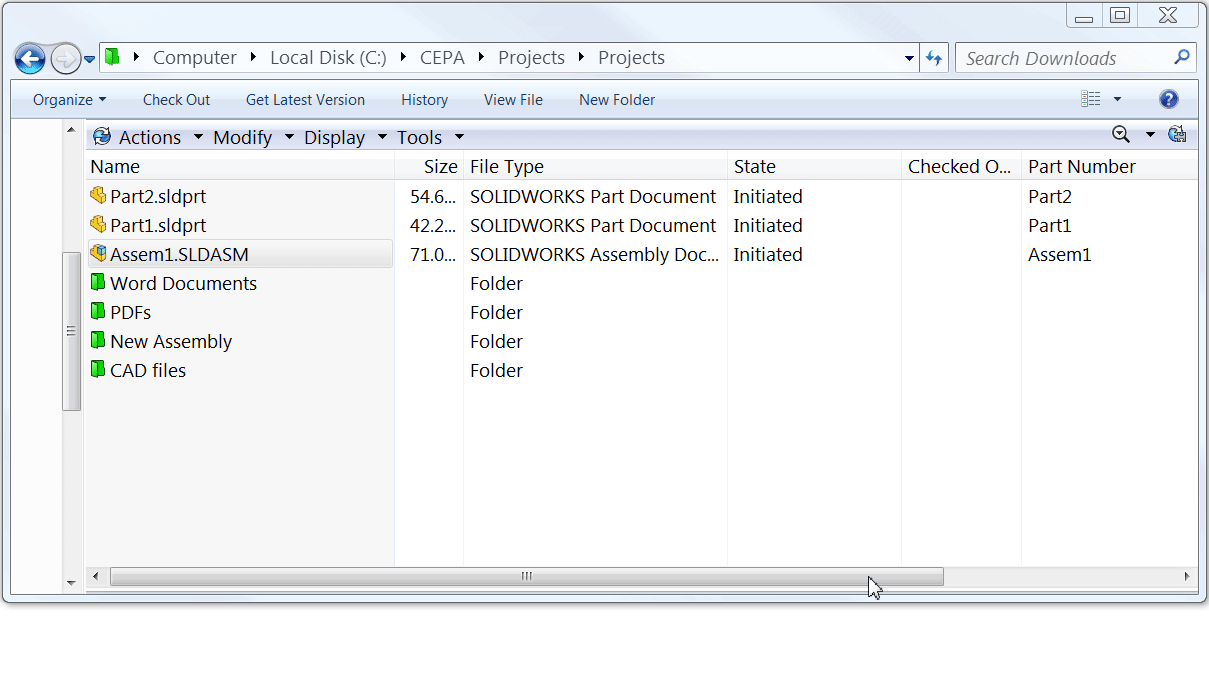Click Computer in the address breadcrumb
Image resolution: width=1209 pixels, height=687 pixels.
pos(195,58)
